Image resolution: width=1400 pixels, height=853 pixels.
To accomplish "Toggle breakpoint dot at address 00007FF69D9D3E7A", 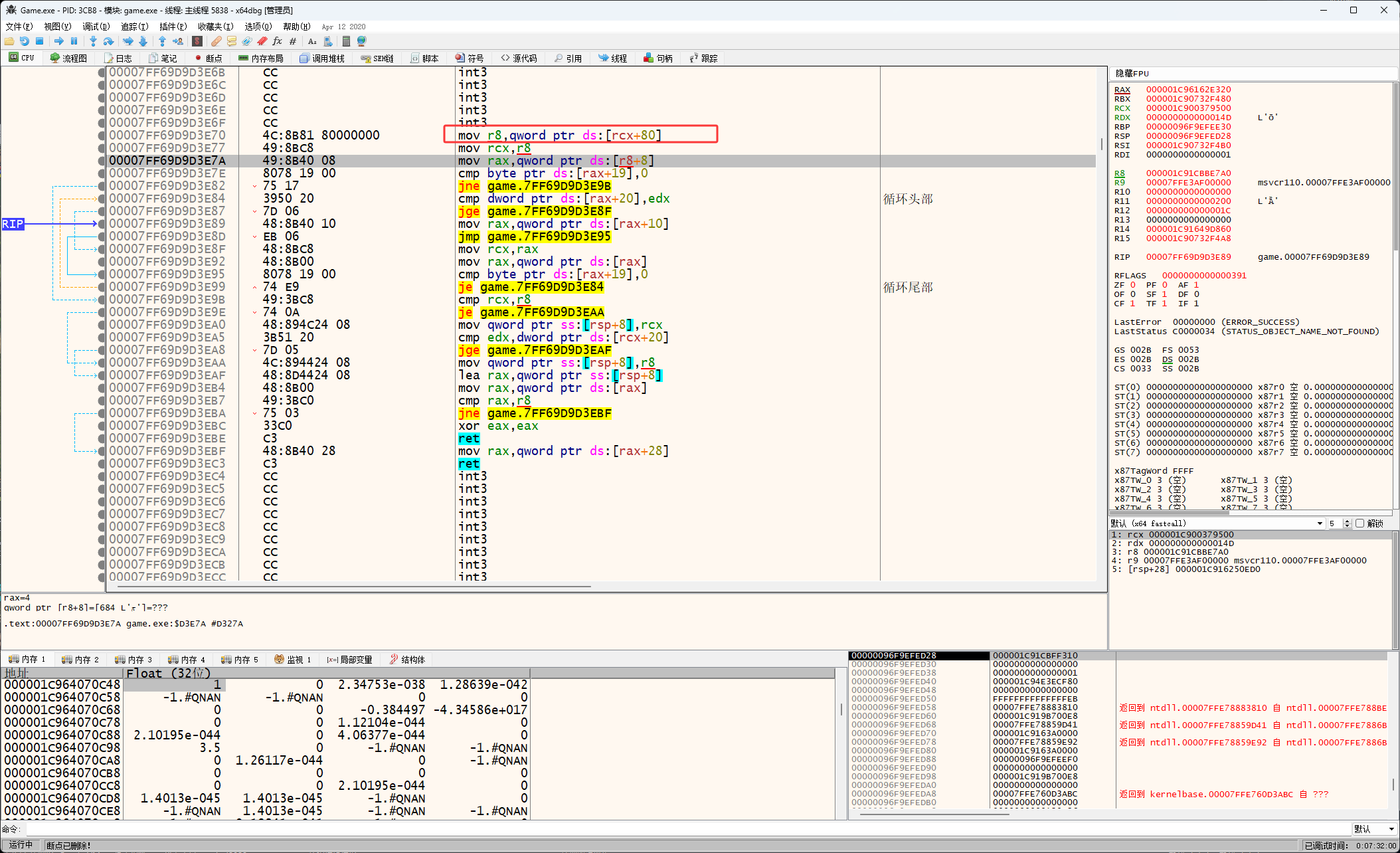I will tap(102, 161).
